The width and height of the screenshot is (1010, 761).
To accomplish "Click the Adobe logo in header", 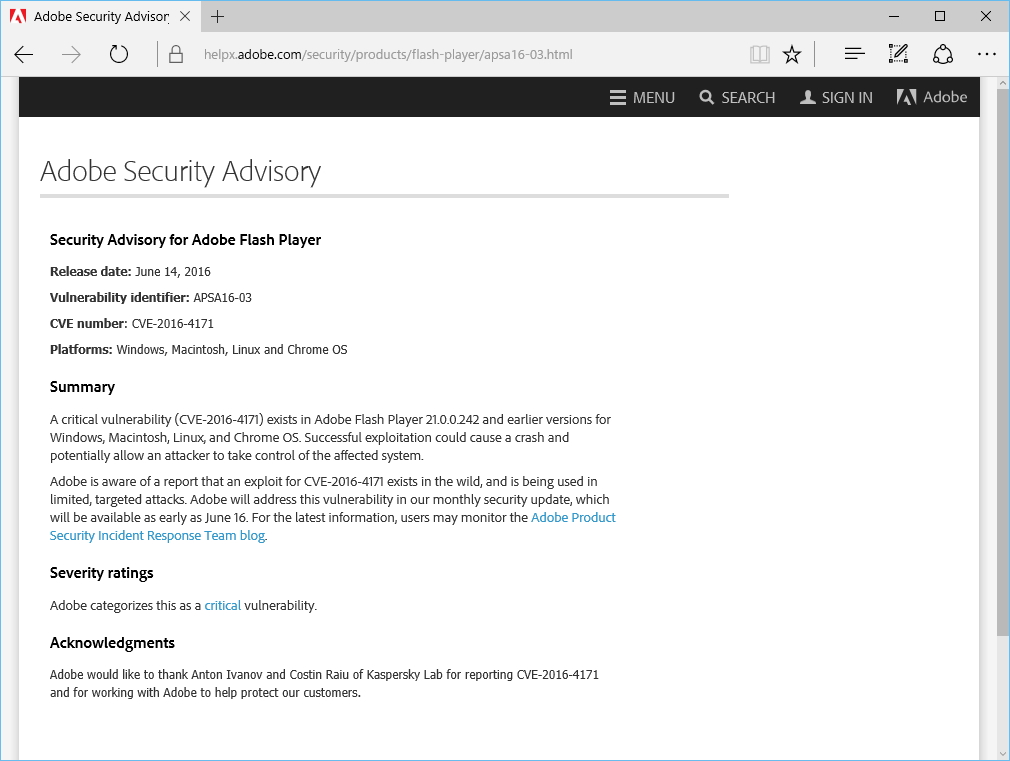I will pos(932,97).
